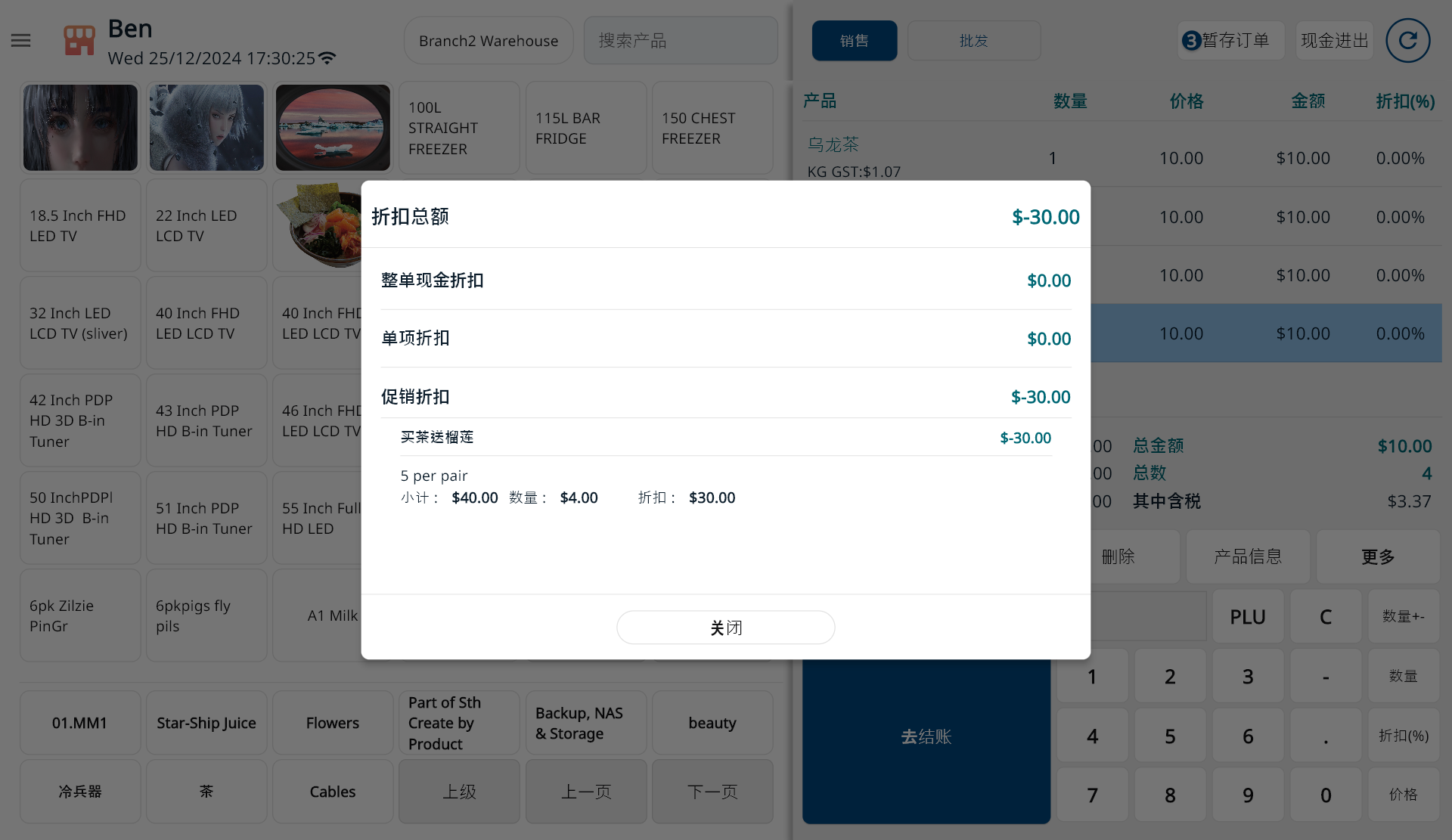1452x840 pixels.
Task: Add 18.5 Inch FHD LED TV
Action: [x=80, y=225]
